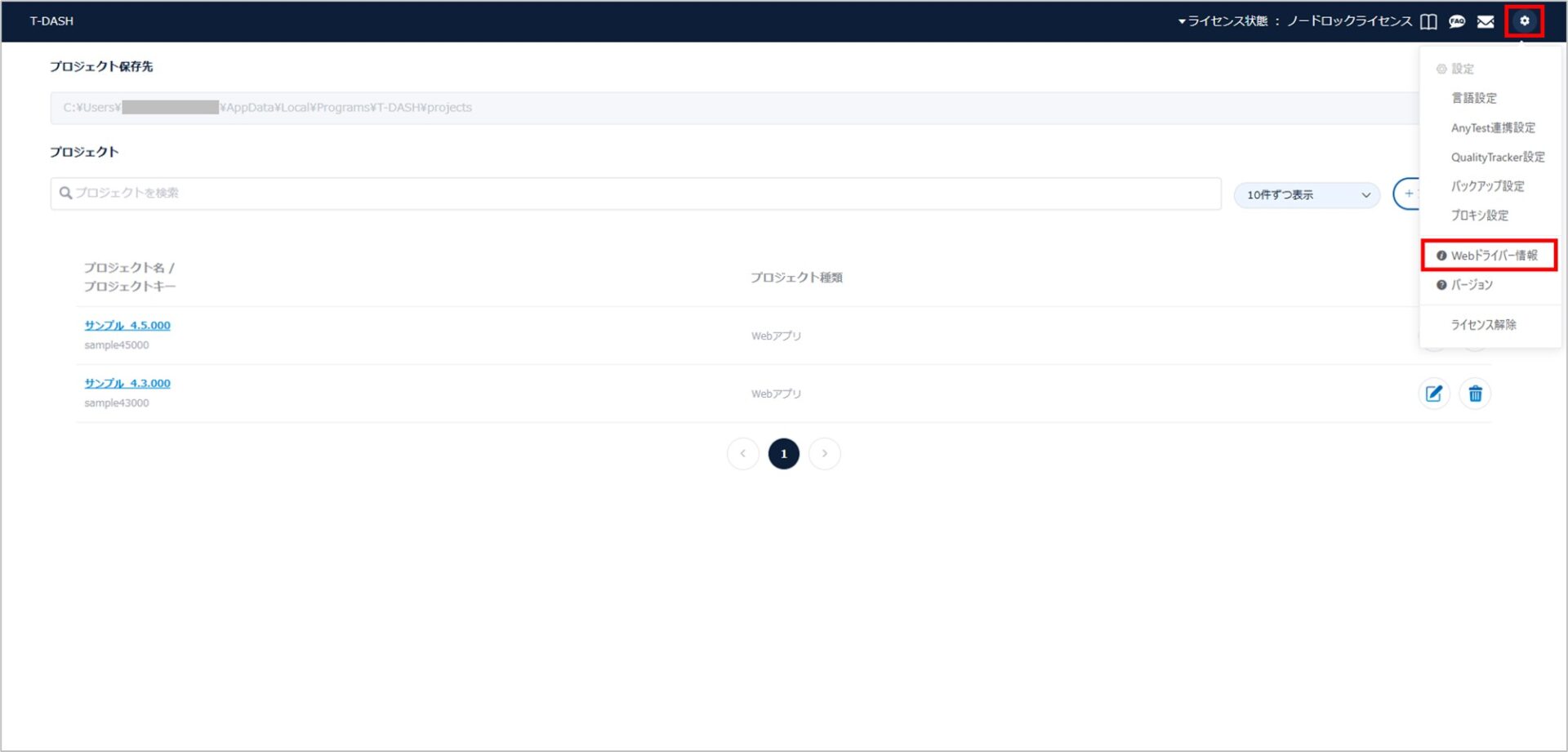Open the manual book icon
The height and width of the screenshot is (752, 1568).
1428,21
